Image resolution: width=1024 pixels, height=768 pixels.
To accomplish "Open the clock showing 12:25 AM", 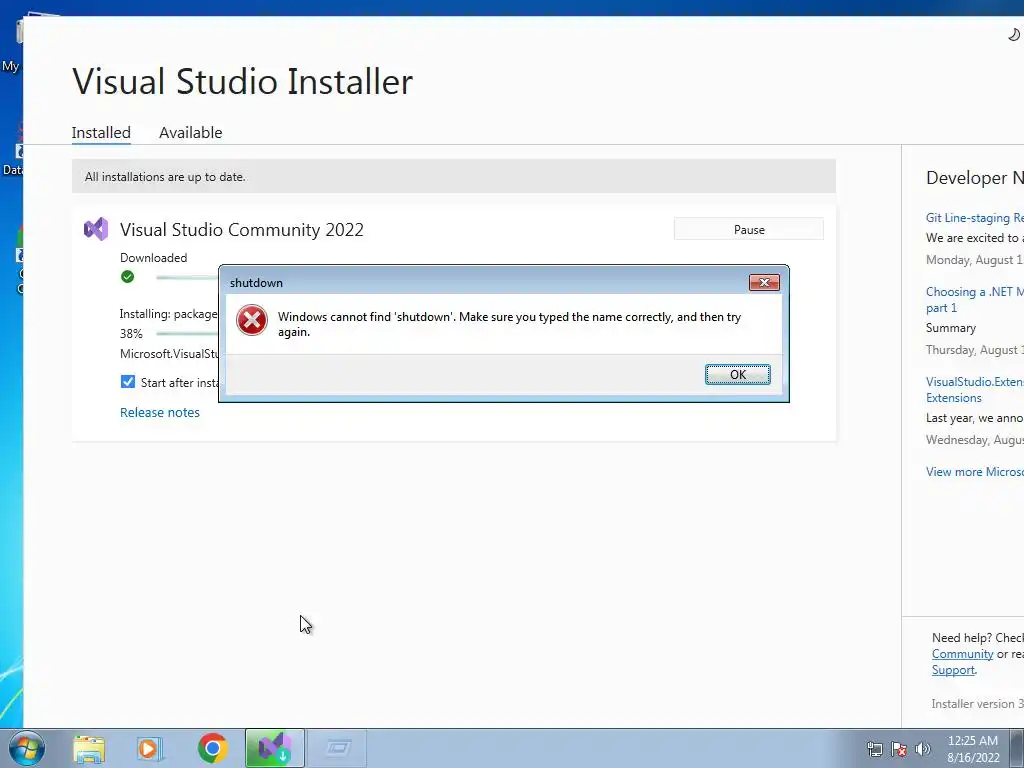I will point(973,749).
